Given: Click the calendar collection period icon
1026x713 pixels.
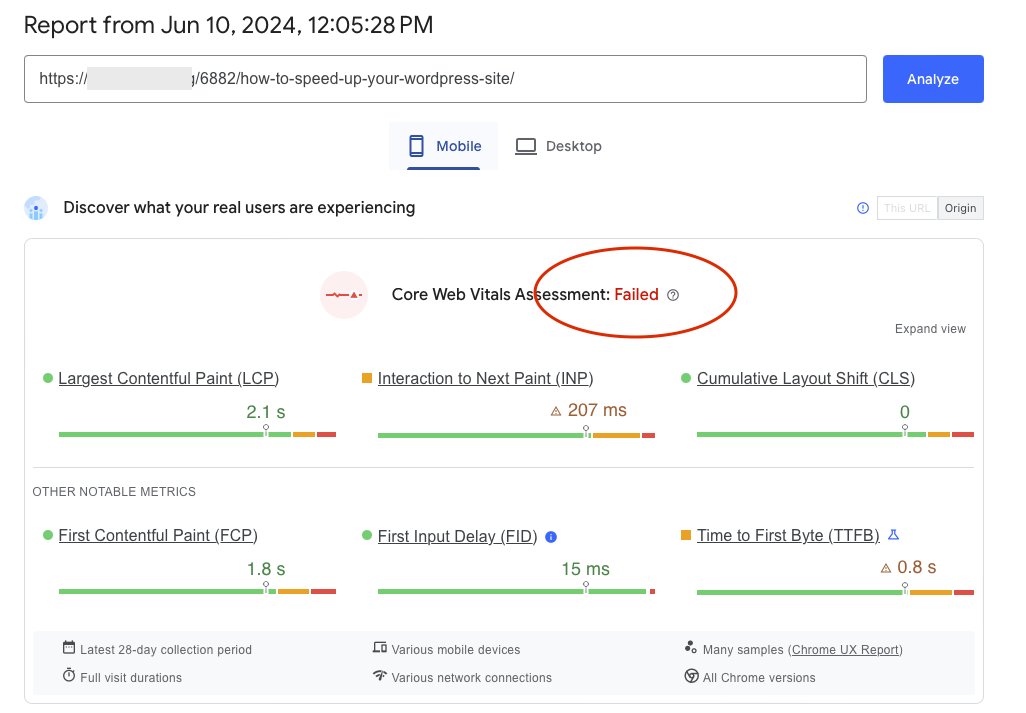Looking at the screenshot, I should [69, 648].
